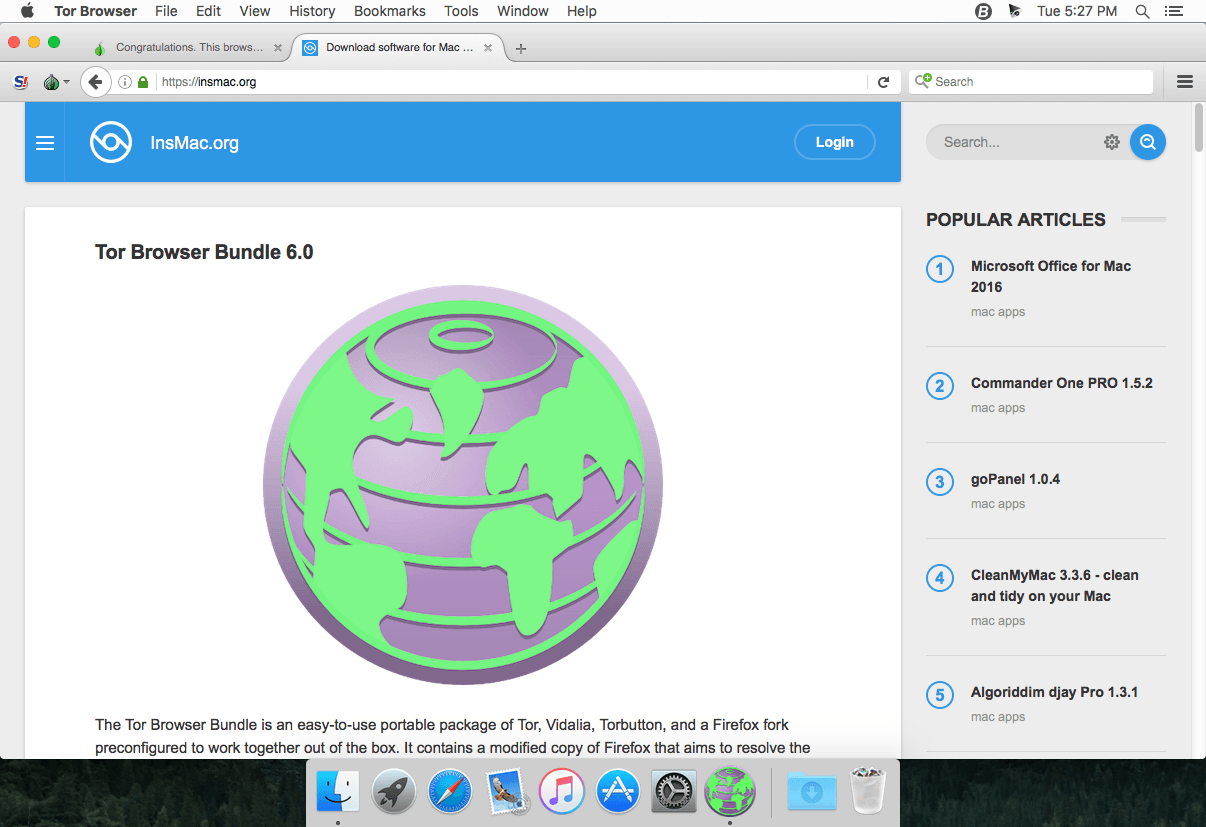Open the Mail app in the Dock
This screenshot has height=827, width=1206.
[x=506, y=792]
